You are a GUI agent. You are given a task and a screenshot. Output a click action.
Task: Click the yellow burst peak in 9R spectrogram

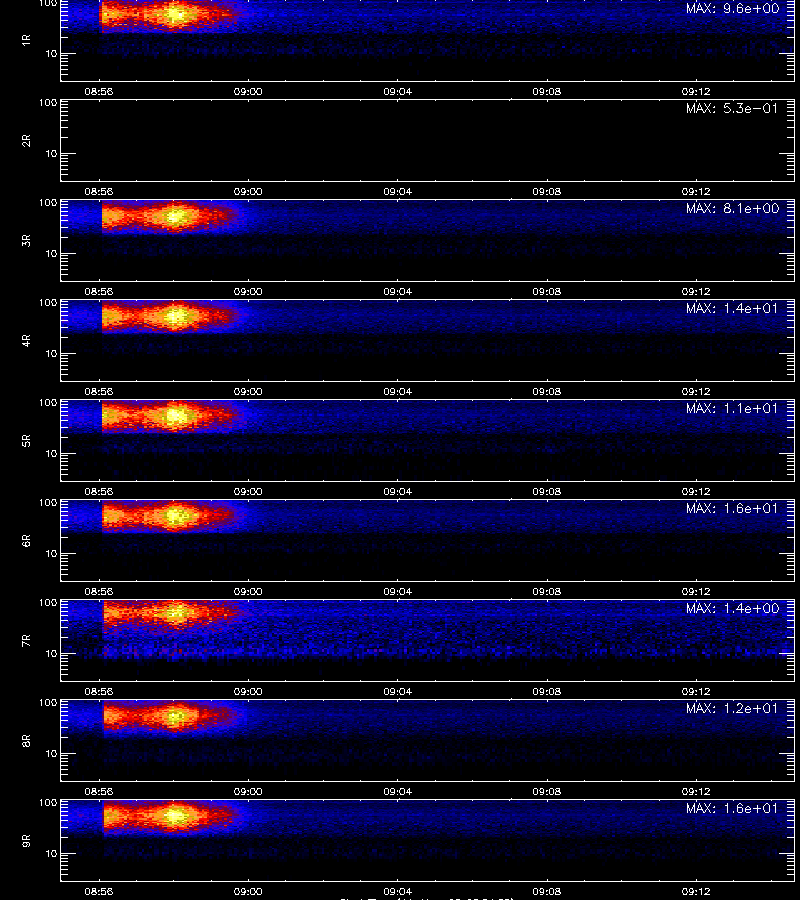[176, 816]
